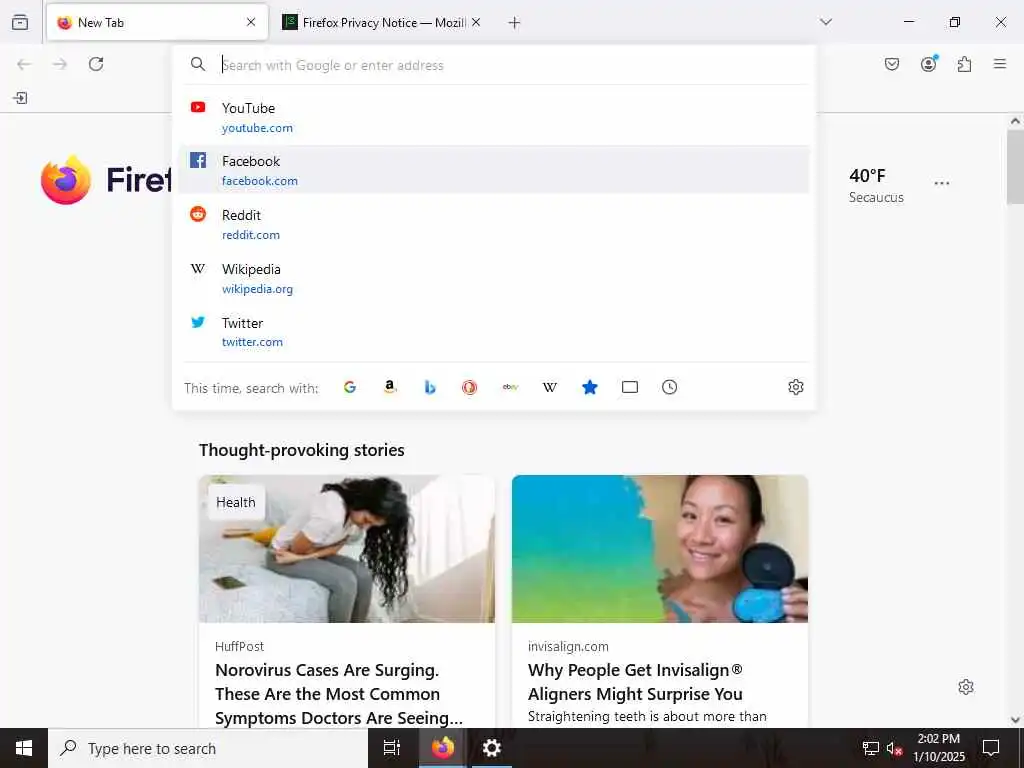Close the New Tab tab
The image size is (1024, 768).
point(251,22)
